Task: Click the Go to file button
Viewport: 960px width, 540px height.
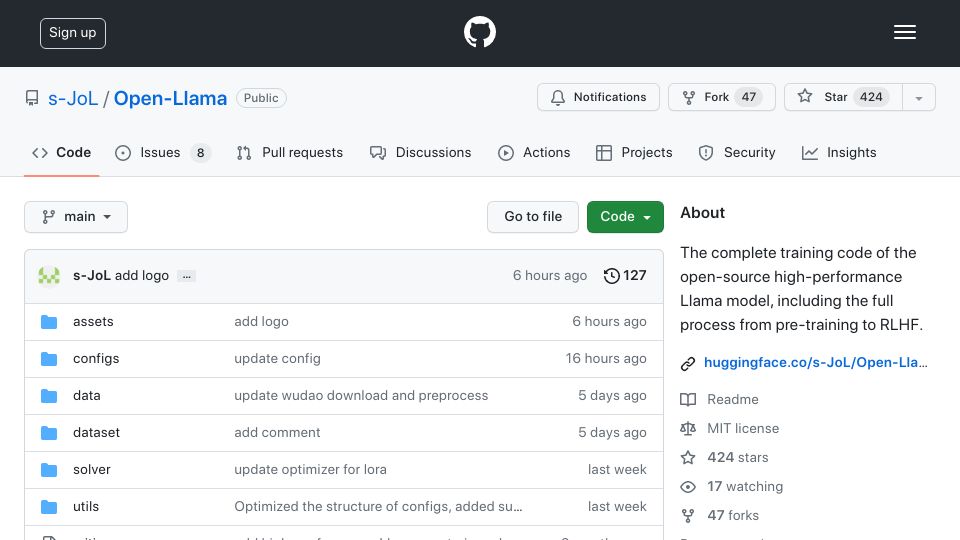Action: [x=533, y=217]
